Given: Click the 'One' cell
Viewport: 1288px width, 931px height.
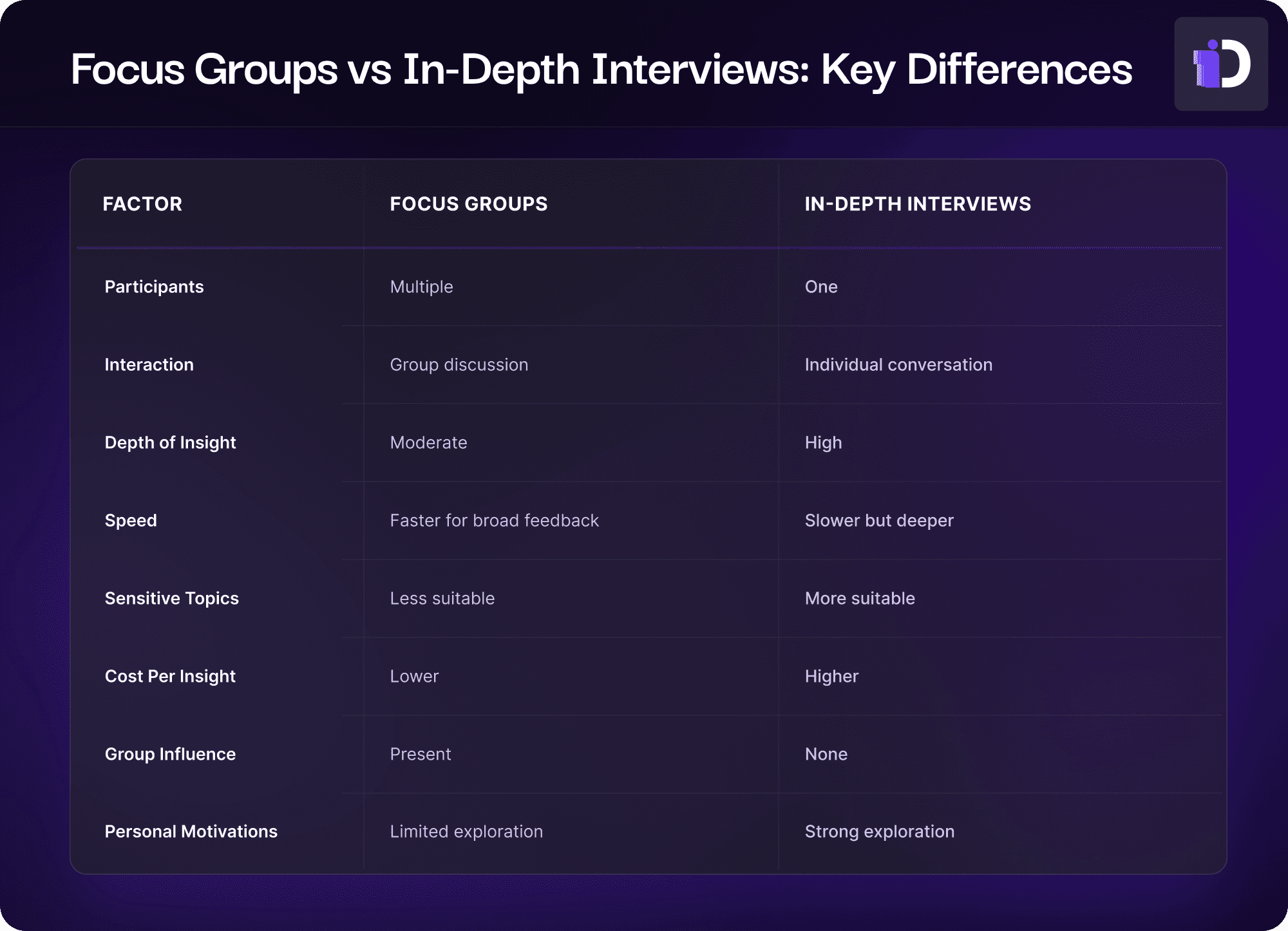Looking at the screenshot, I should 821,287.
